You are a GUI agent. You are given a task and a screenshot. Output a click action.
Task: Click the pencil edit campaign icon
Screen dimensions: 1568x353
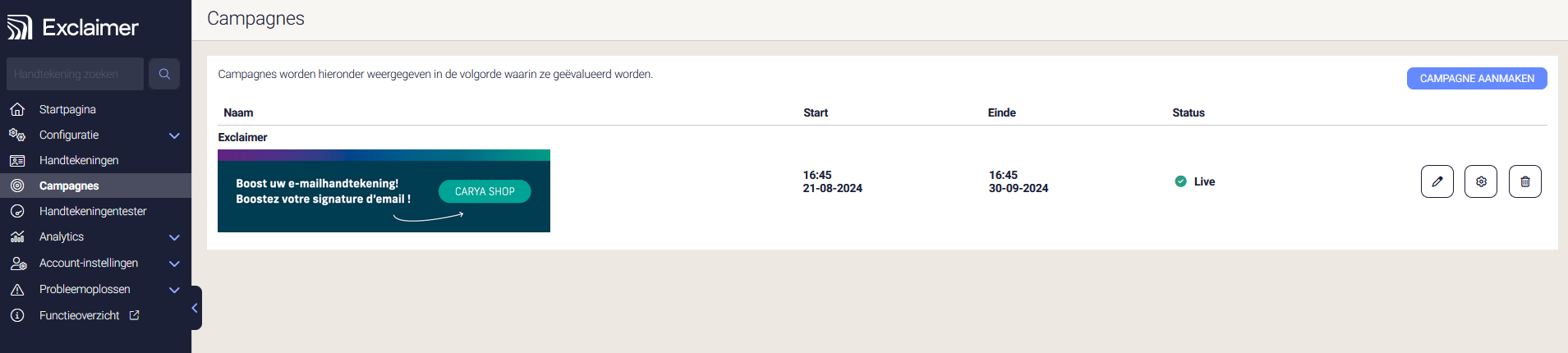1437,181
